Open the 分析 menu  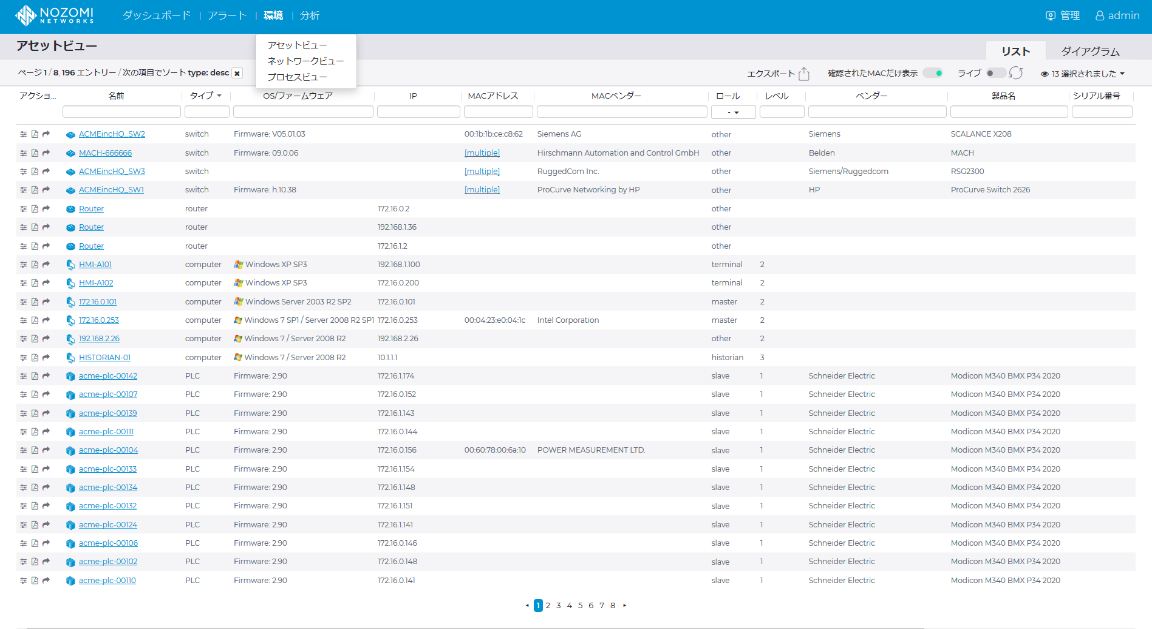pos(310,15)
